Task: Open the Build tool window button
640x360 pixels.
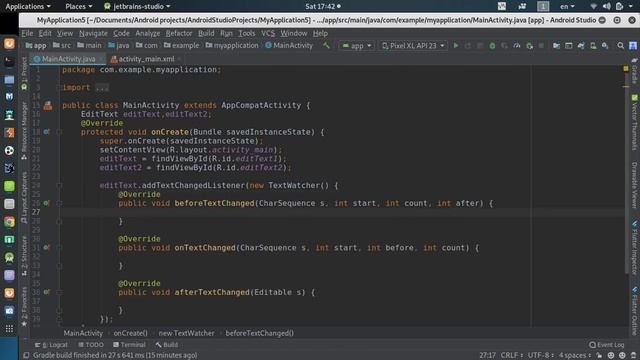Action: [167, 345]
